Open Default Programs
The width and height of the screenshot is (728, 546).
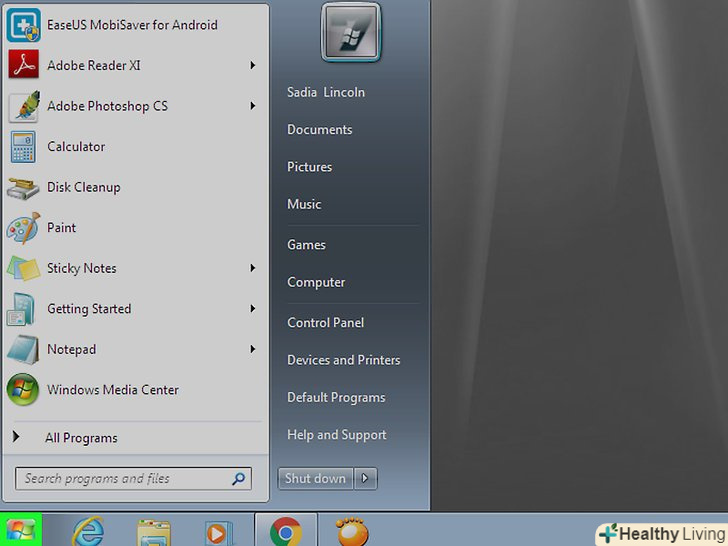coord(336,397)
